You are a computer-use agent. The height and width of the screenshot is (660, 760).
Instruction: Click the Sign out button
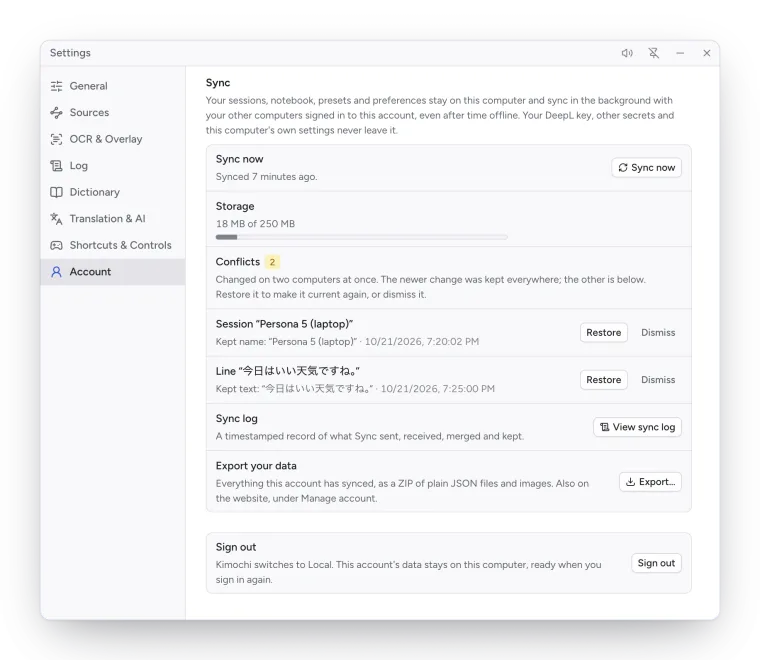click(x=656, y=563)
